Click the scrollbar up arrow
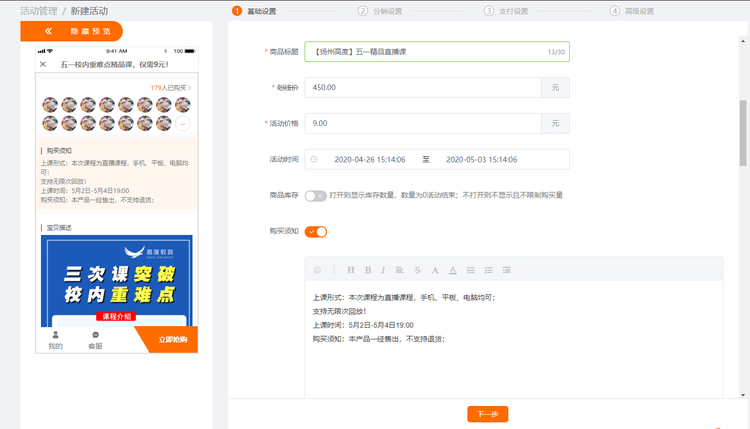 (743, 41)
